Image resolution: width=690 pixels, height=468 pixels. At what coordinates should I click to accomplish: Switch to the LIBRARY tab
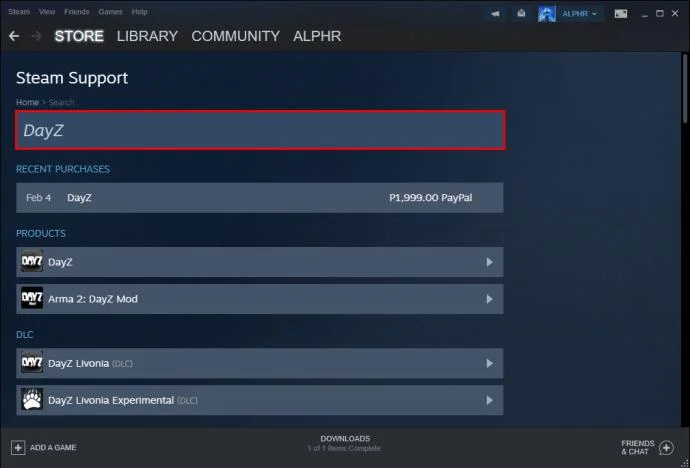click(147, 36)
